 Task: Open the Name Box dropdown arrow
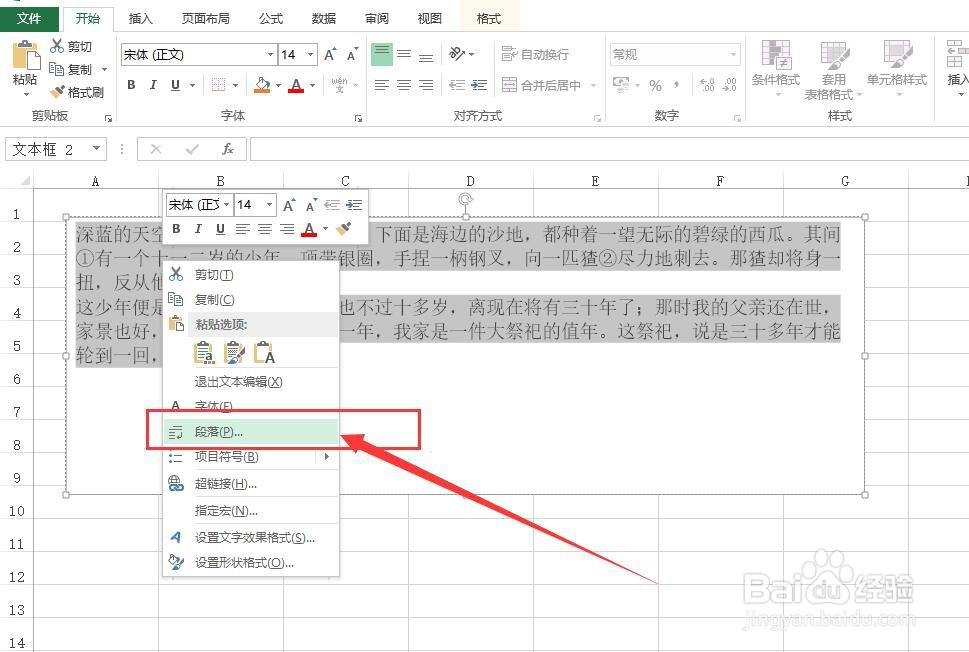[96, 148]
